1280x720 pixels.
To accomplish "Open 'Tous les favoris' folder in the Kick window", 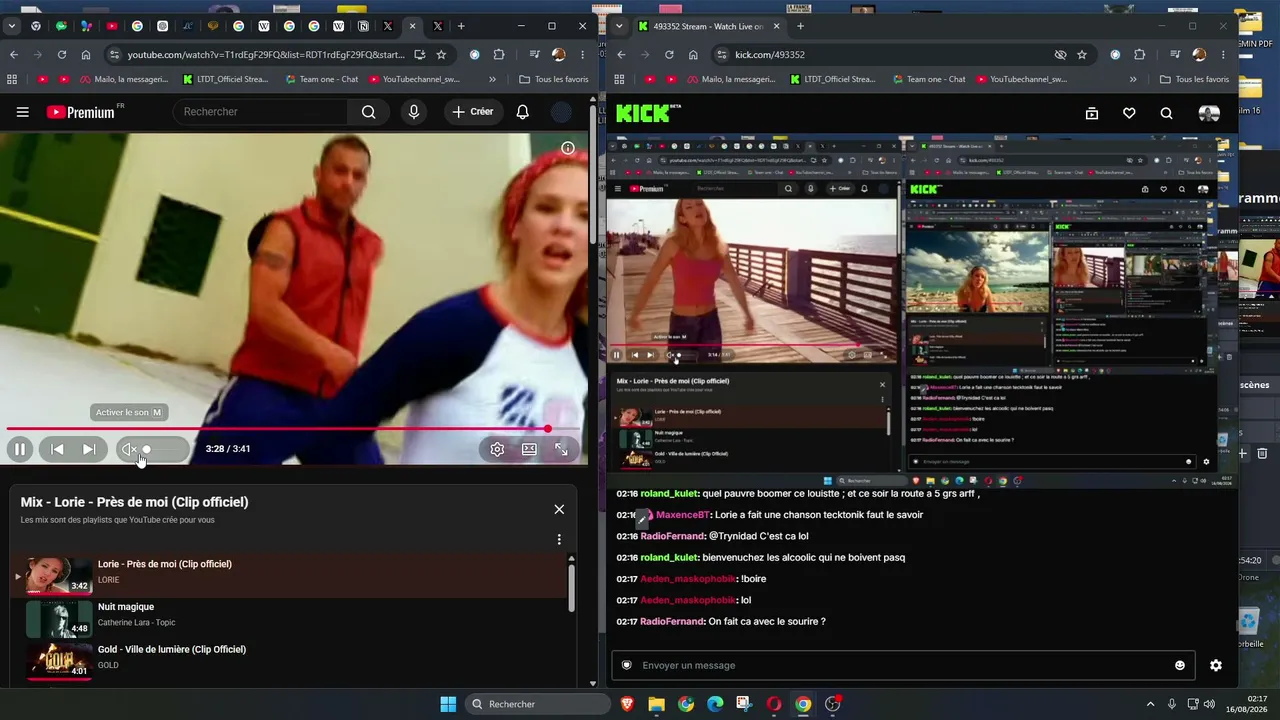I will point(1195,79).
